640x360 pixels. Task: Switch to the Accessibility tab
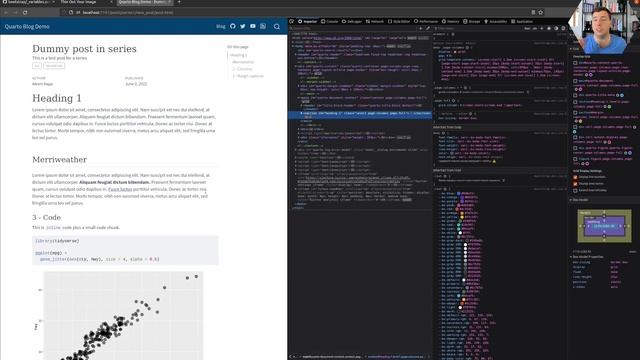[495, 21]
